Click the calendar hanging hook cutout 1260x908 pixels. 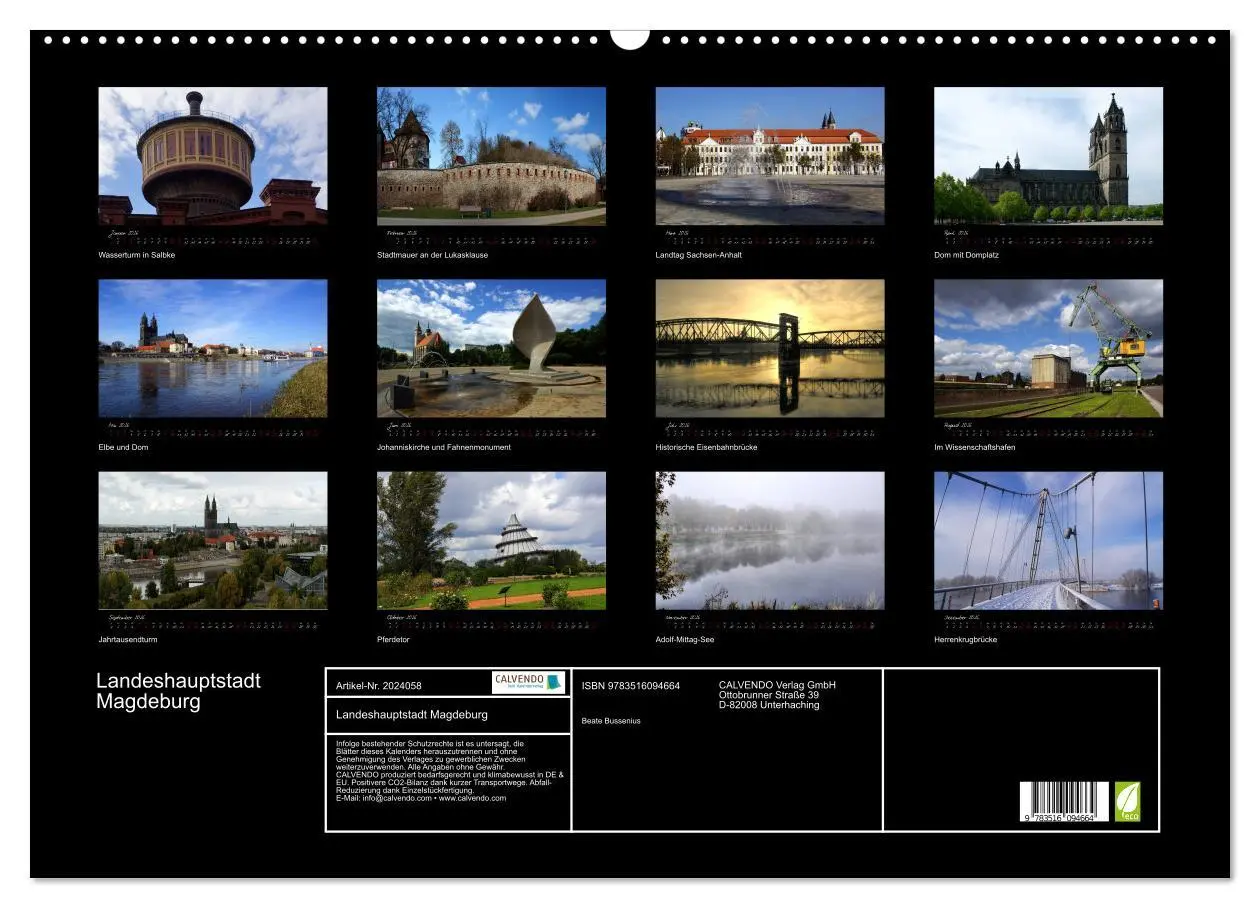point(630,39)
